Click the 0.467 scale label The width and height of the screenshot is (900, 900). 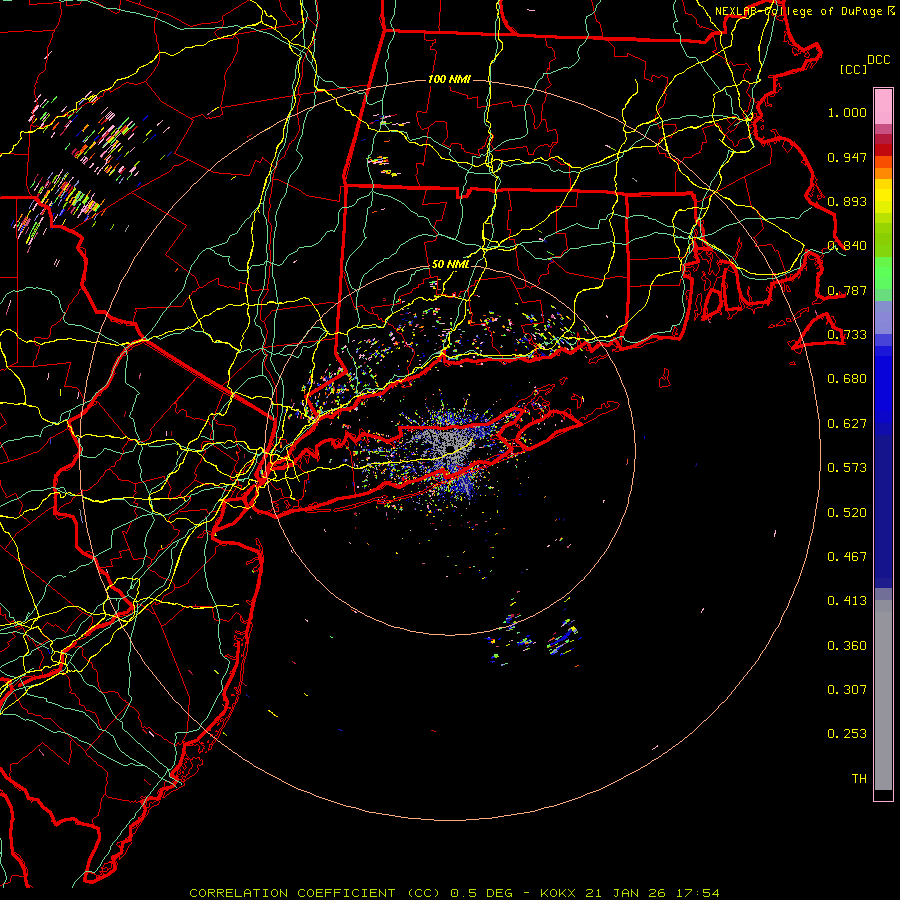(847, 557)
